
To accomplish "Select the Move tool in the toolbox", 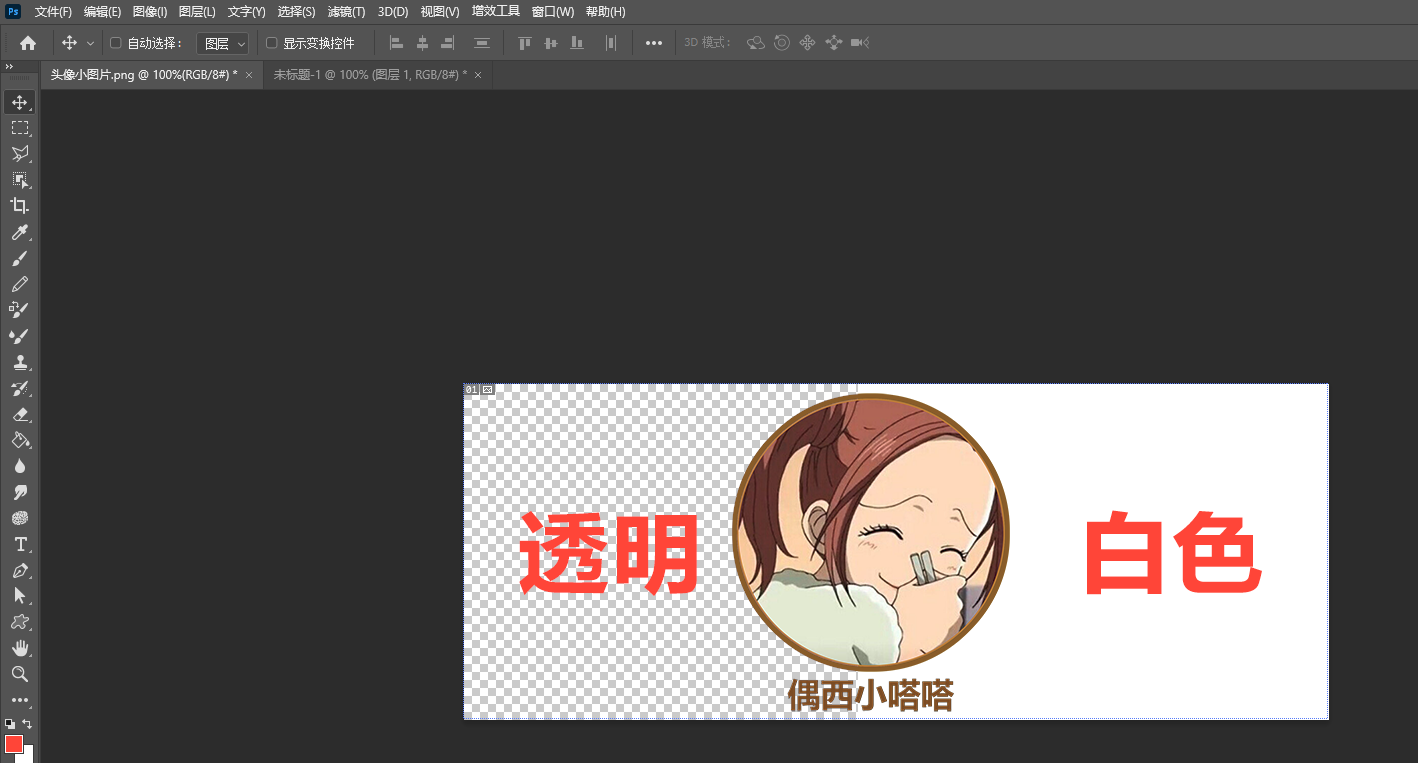I will [19, 102].
